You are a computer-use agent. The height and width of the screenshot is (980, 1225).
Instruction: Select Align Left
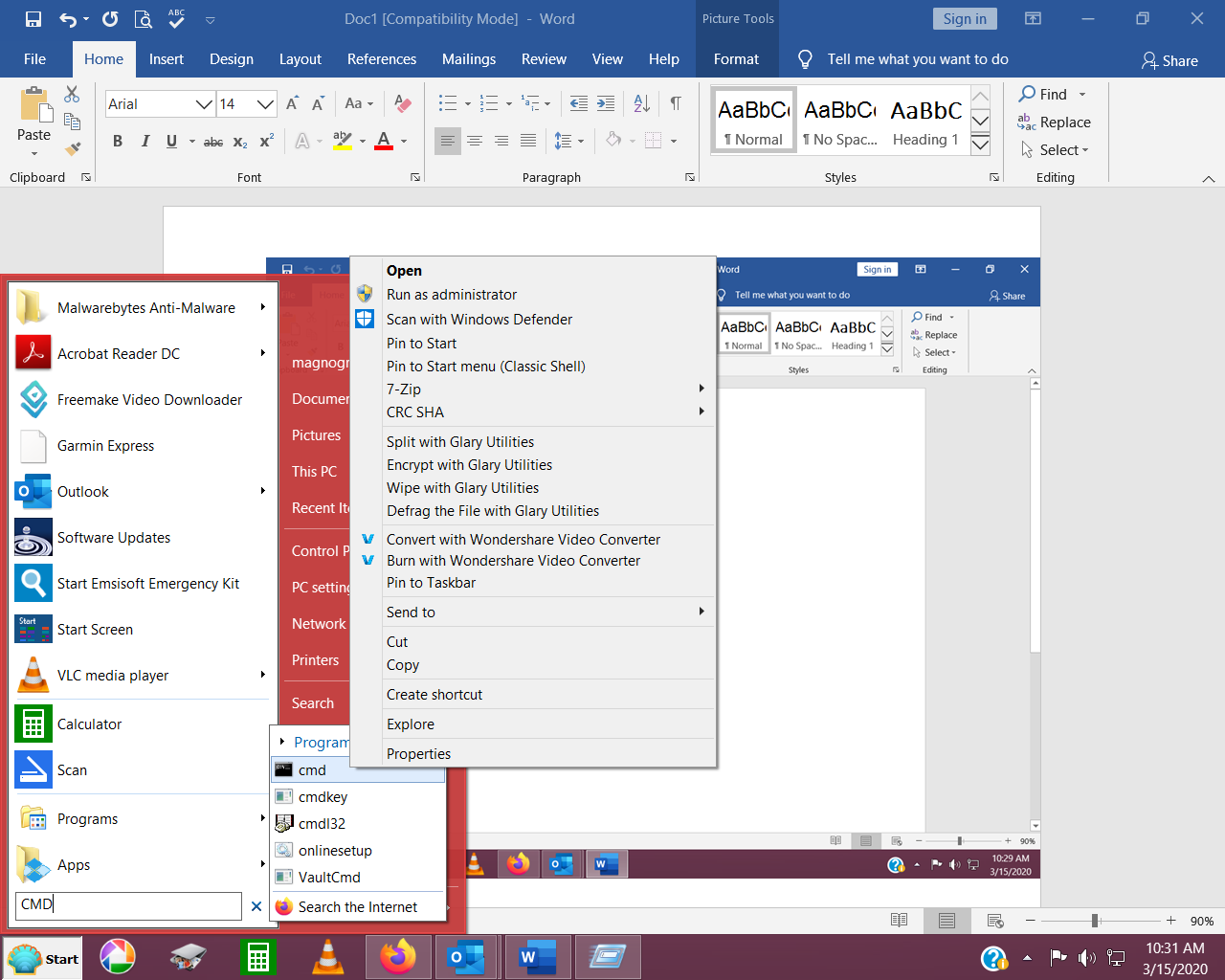tap(447, 141)
